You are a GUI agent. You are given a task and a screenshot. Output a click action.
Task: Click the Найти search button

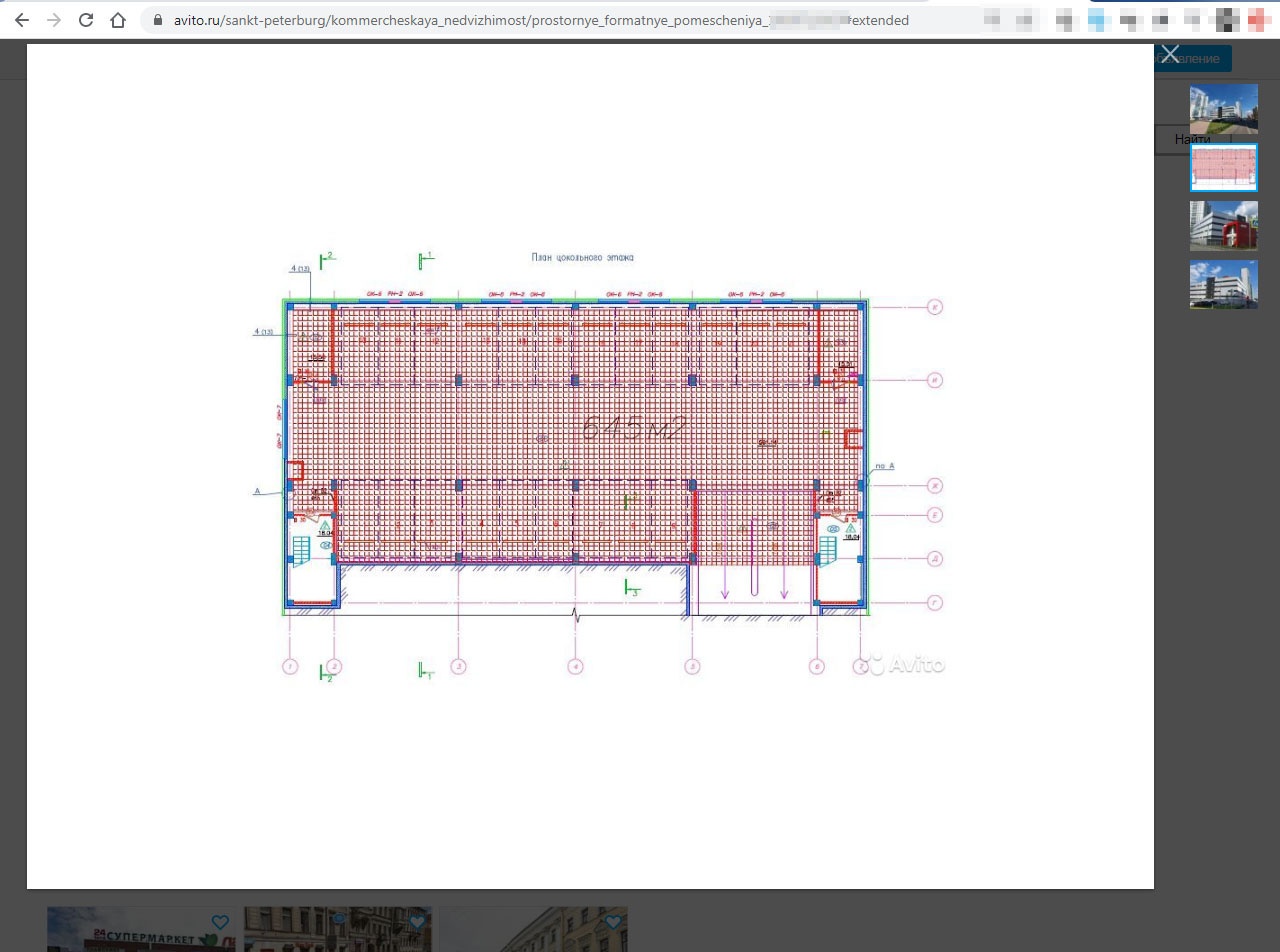click(x=1193, y=140)
